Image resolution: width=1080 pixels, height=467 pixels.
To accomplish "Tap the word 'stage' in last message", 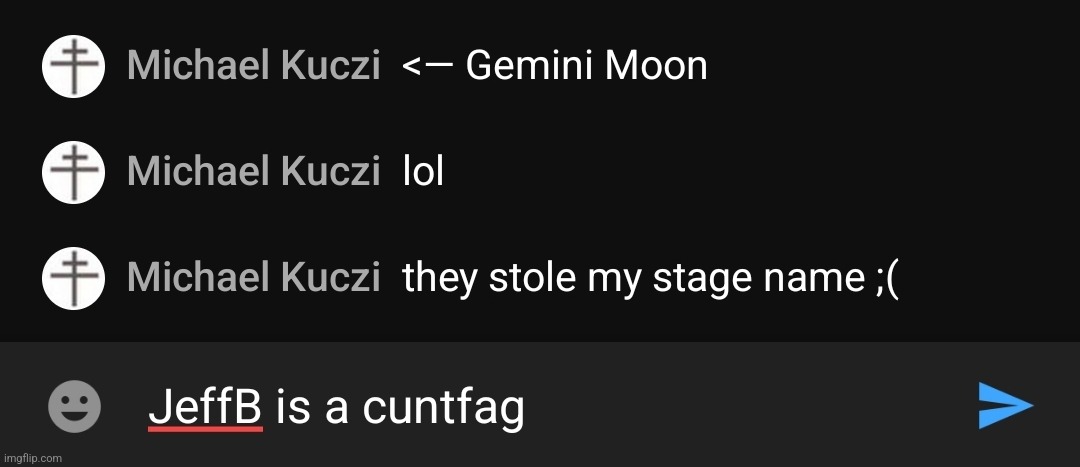I will click(x=695, y=280).
